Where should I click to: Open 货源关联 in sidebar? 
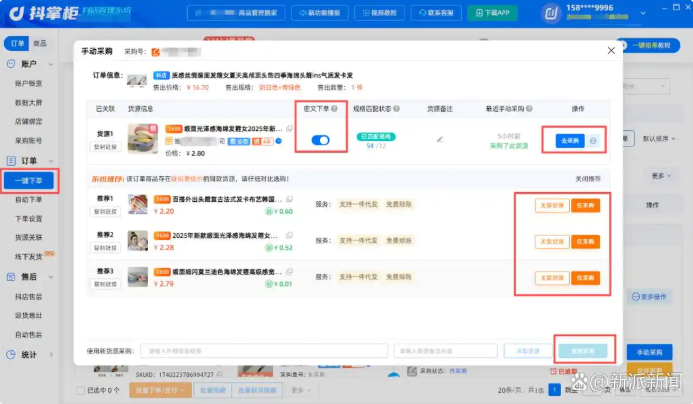coord(29,237)
